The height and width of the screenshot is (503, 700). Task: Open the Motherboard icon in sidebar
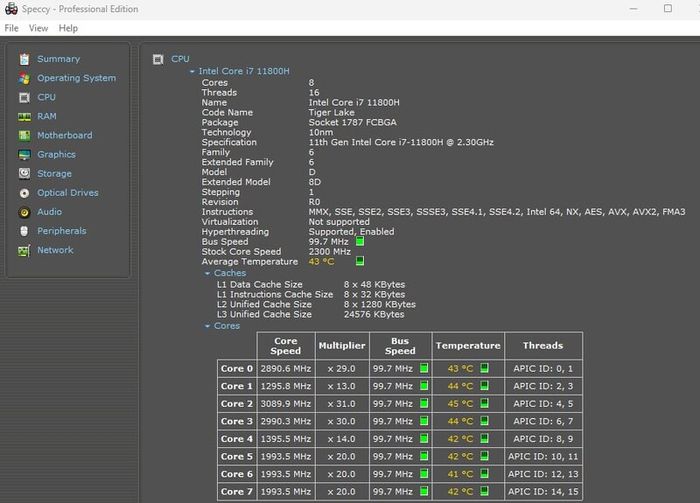pos(24,136)
